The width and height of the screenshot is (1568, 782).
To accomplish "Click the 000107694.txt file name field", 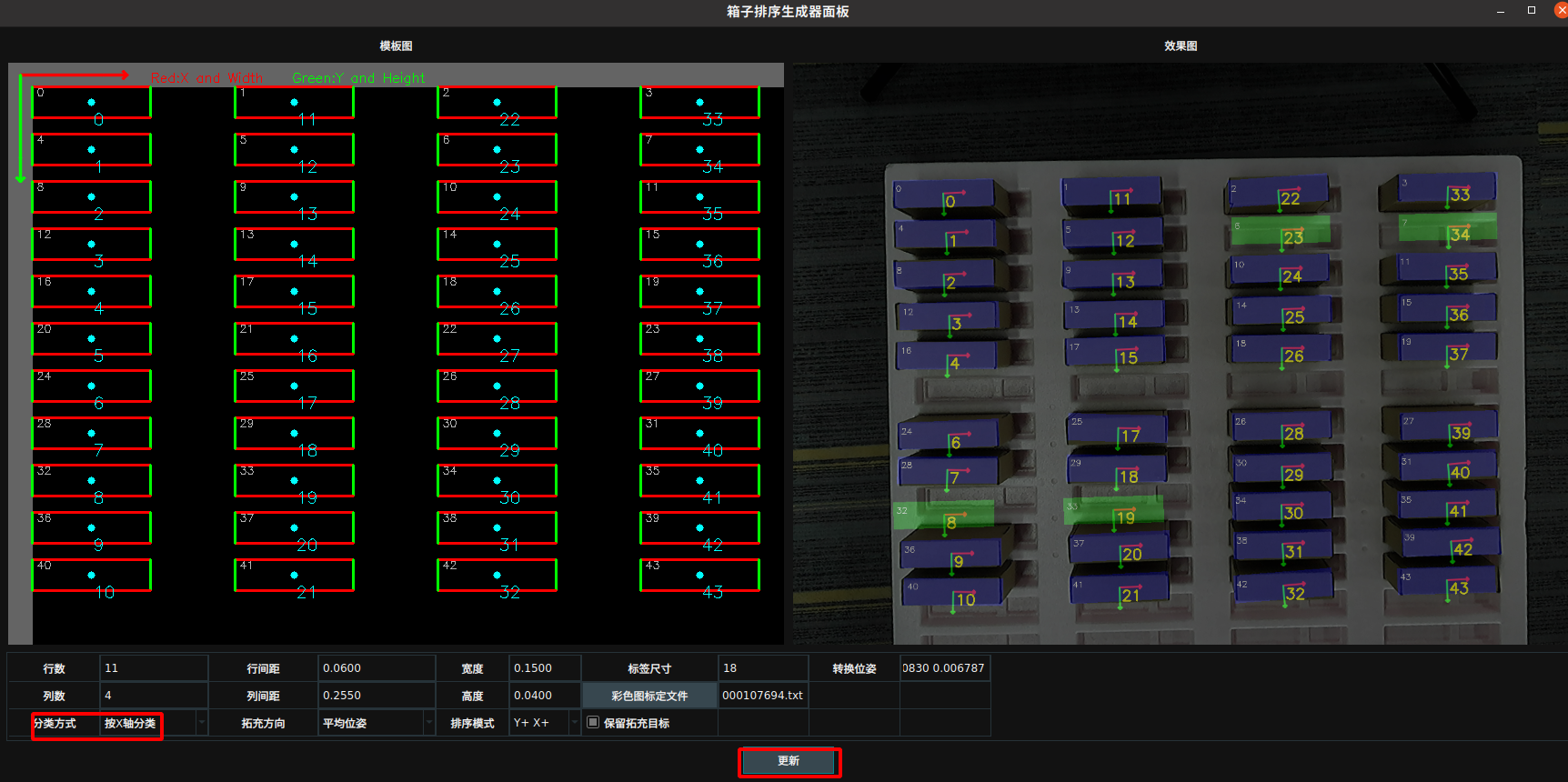I will pos(763,696).
